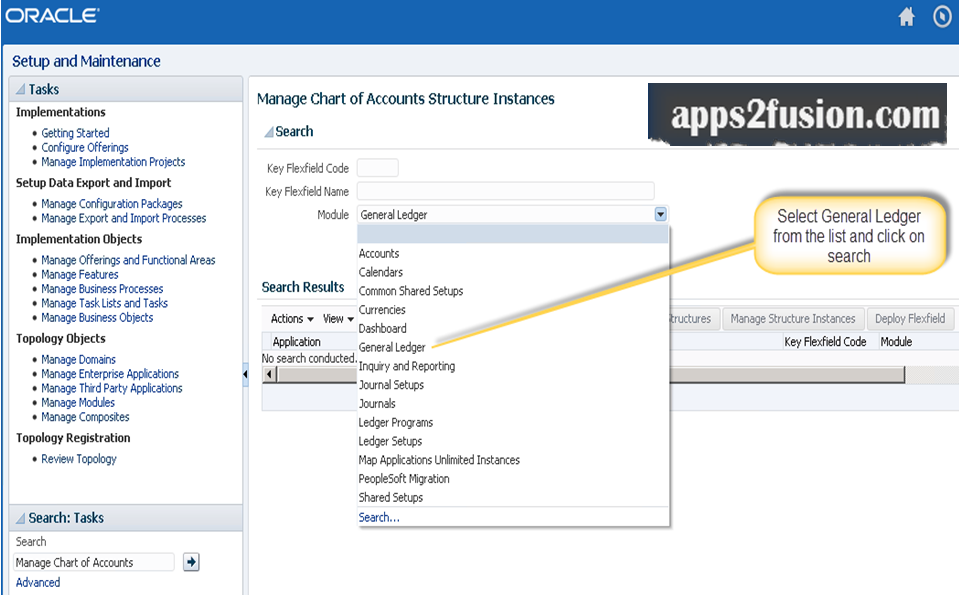
Task: Click the Key Flexfield Code column header
Action: pyautogui.click(x=825, y=342)
